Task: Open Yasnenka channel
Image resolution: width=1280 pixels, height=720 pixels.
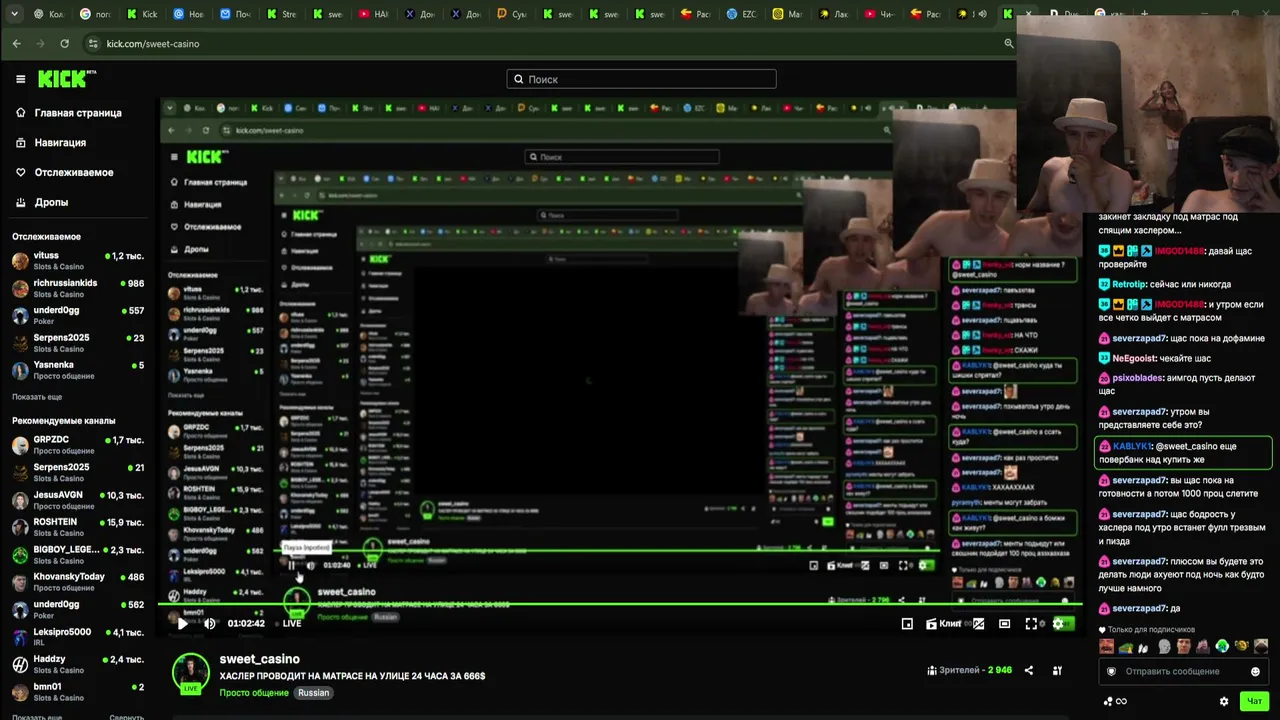Action: pyautogui.click(x=78, y=370)
